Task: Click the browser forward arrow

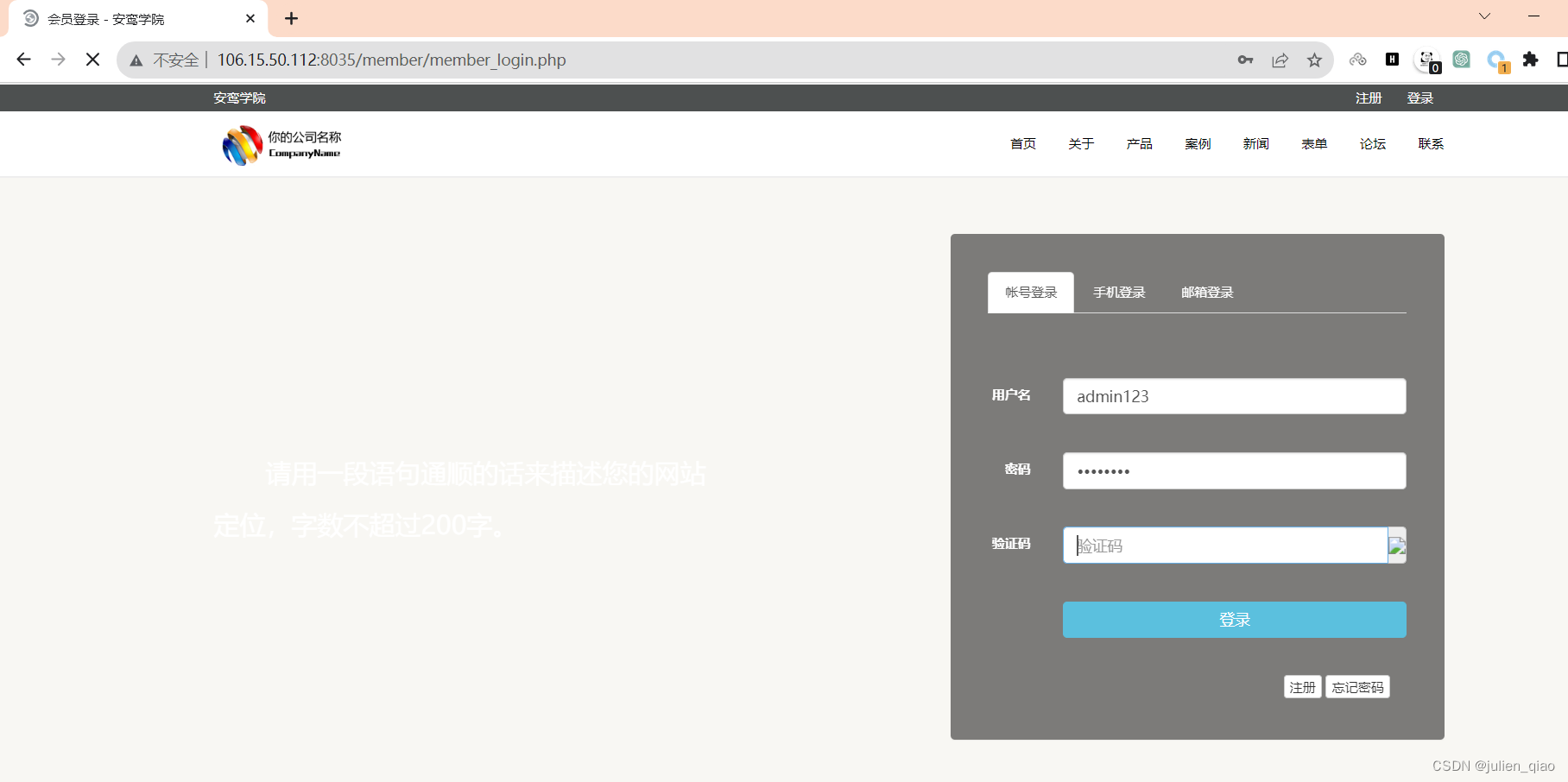Action: pyautogui.click(x=58, y=60)
